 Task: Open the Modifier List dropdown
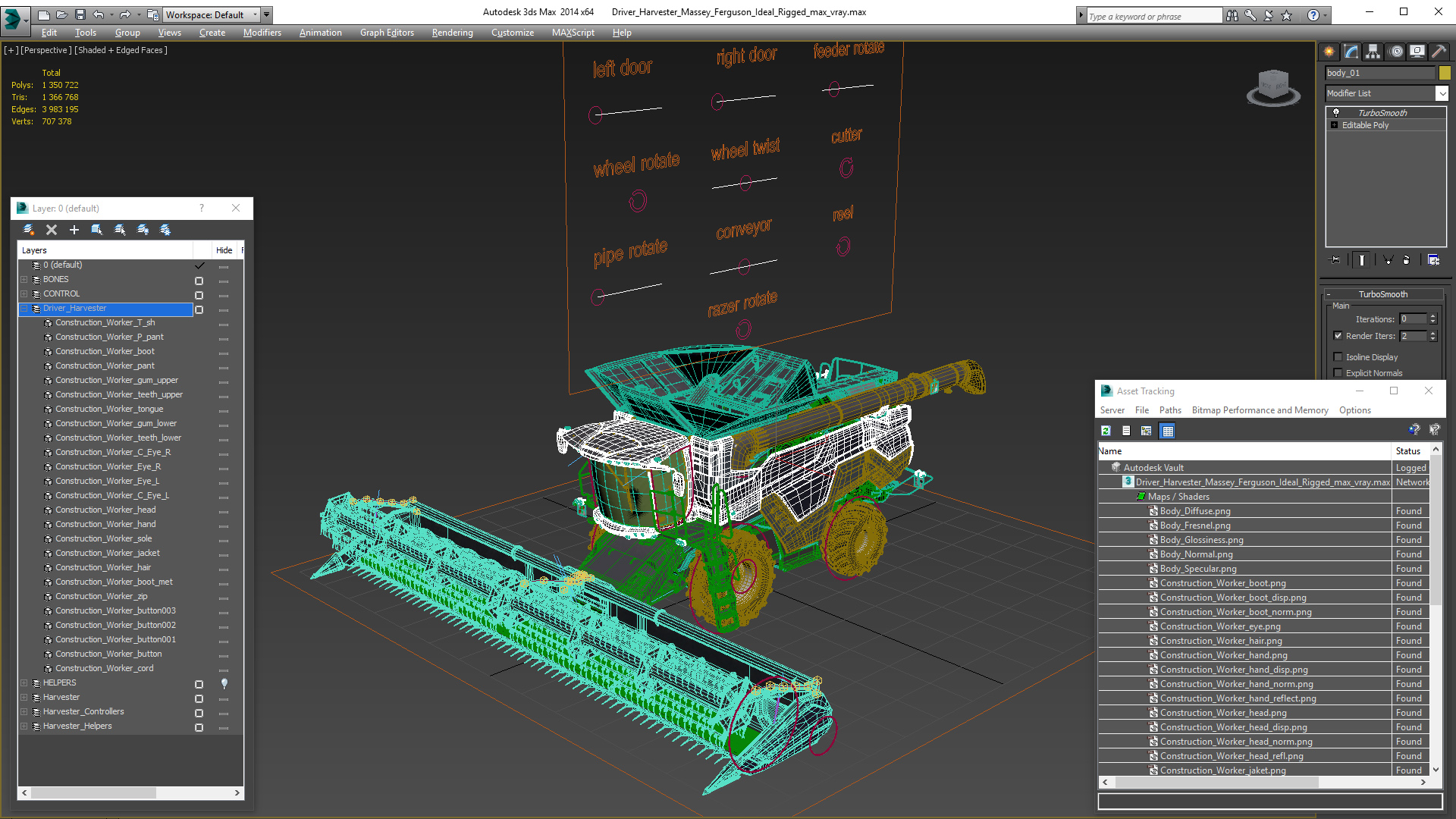coord(1442,93)
